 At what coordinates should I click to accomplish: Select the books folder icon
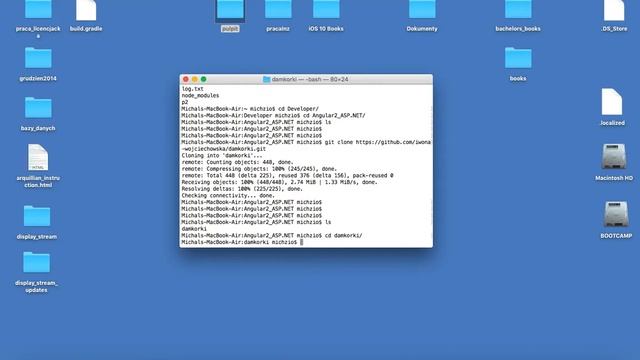tap(518, 58)
